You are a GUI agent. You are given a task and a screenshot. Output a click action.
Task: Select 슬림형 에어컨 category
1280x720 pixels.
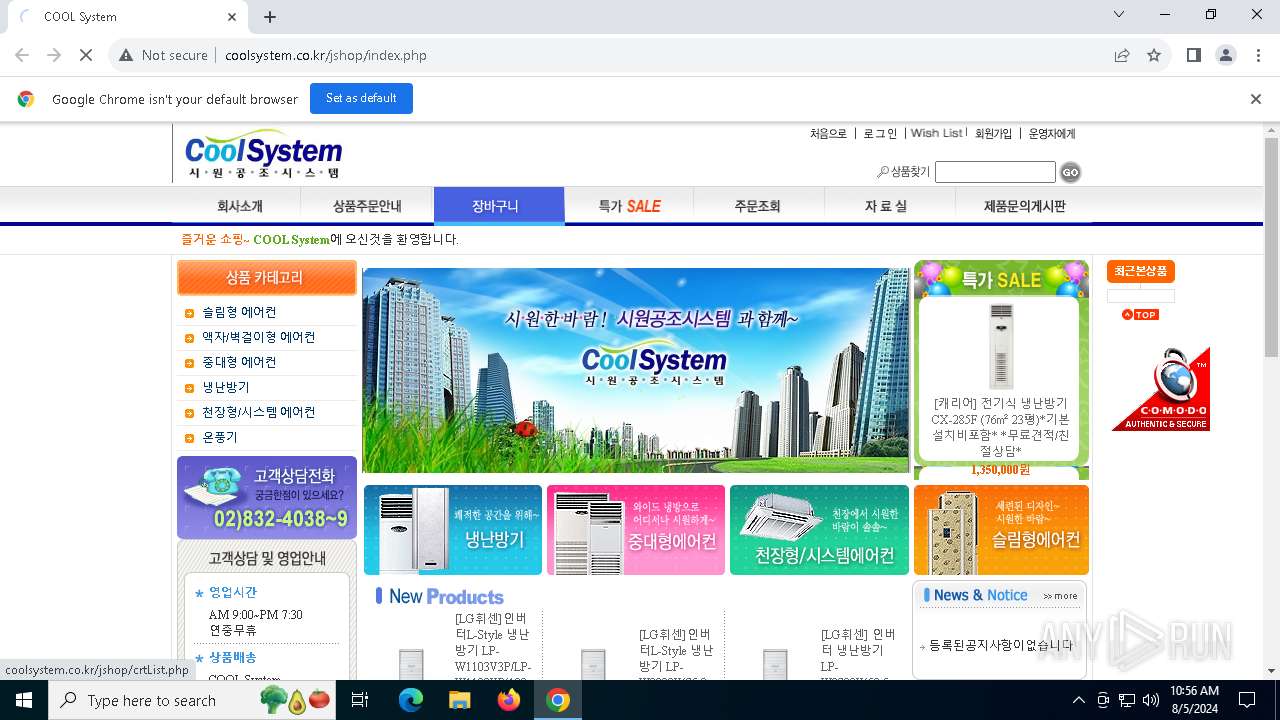(x=239, y=312)
